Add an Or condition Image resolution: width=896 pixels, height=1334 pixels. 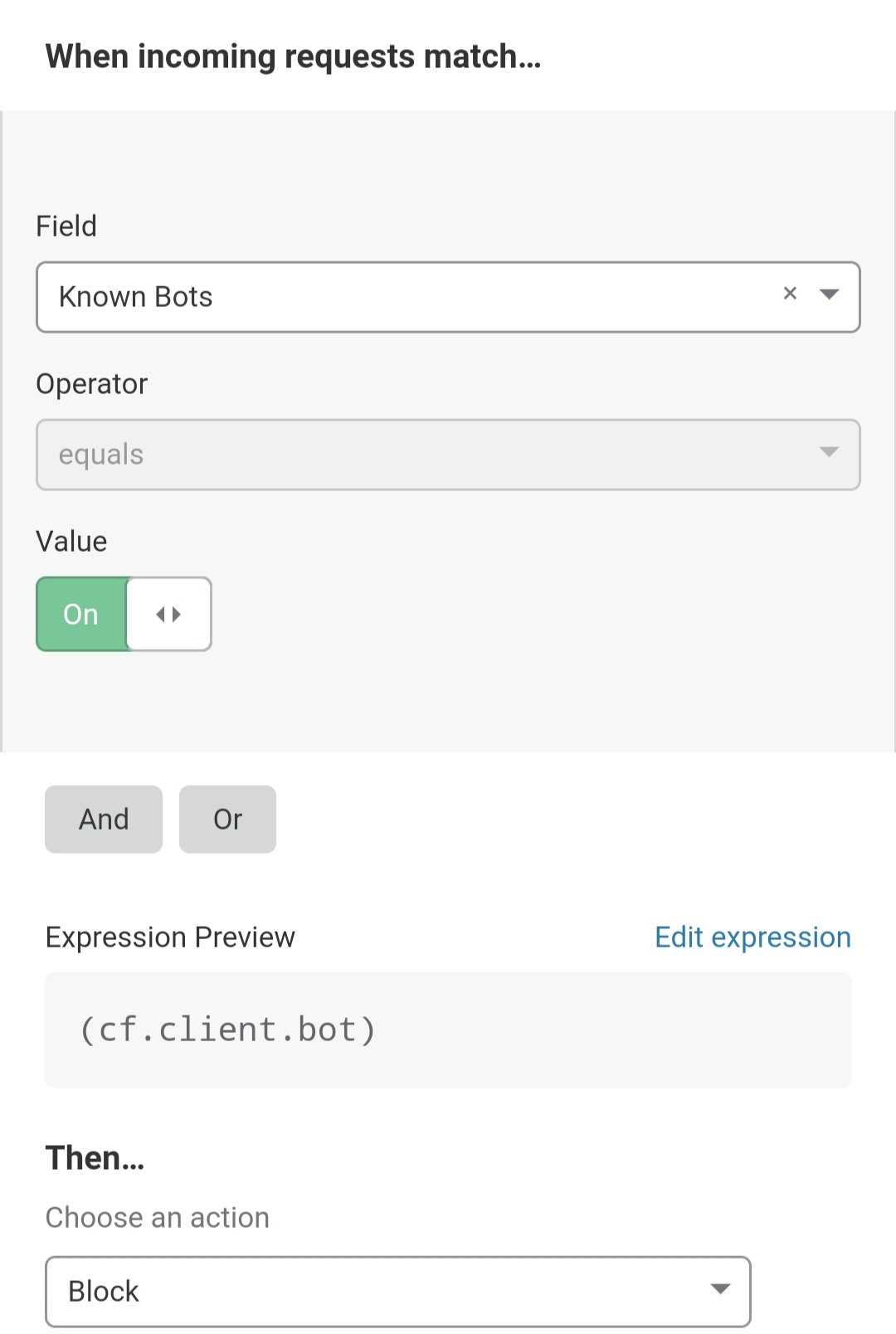pyautogui.click(x=227, y=819)
